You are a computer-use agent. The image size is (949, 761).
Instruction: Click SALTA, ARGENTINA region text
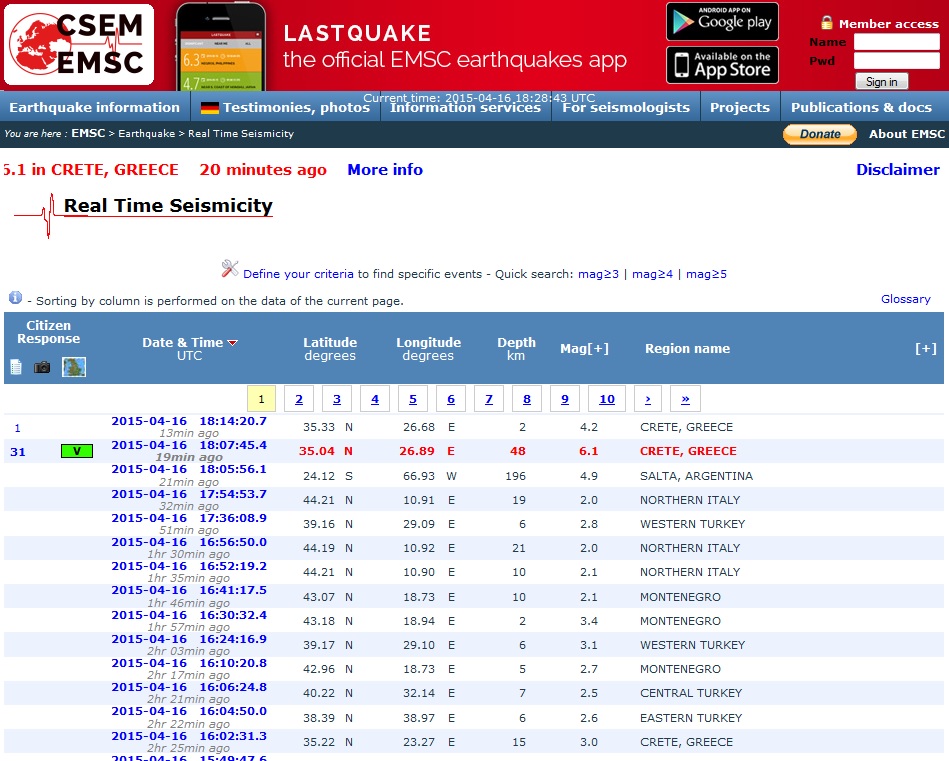[x=696, y=476]
